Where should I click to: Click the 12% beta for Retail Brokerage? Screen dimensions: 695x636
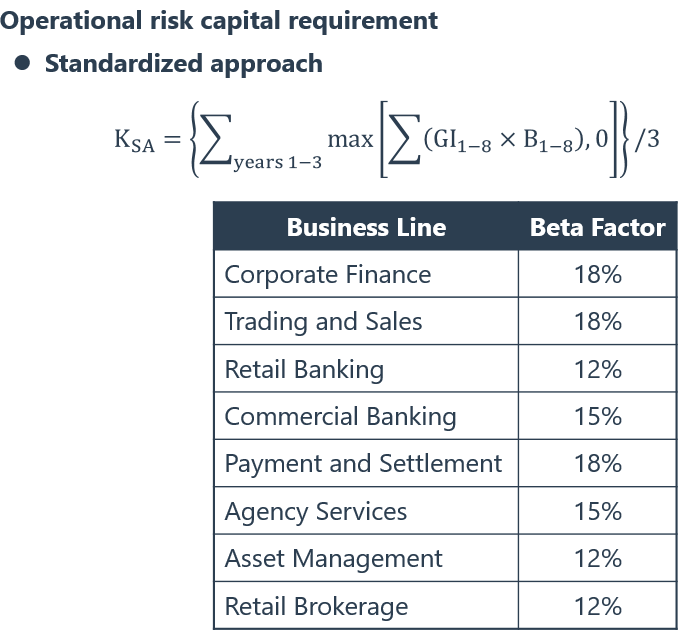598,606
